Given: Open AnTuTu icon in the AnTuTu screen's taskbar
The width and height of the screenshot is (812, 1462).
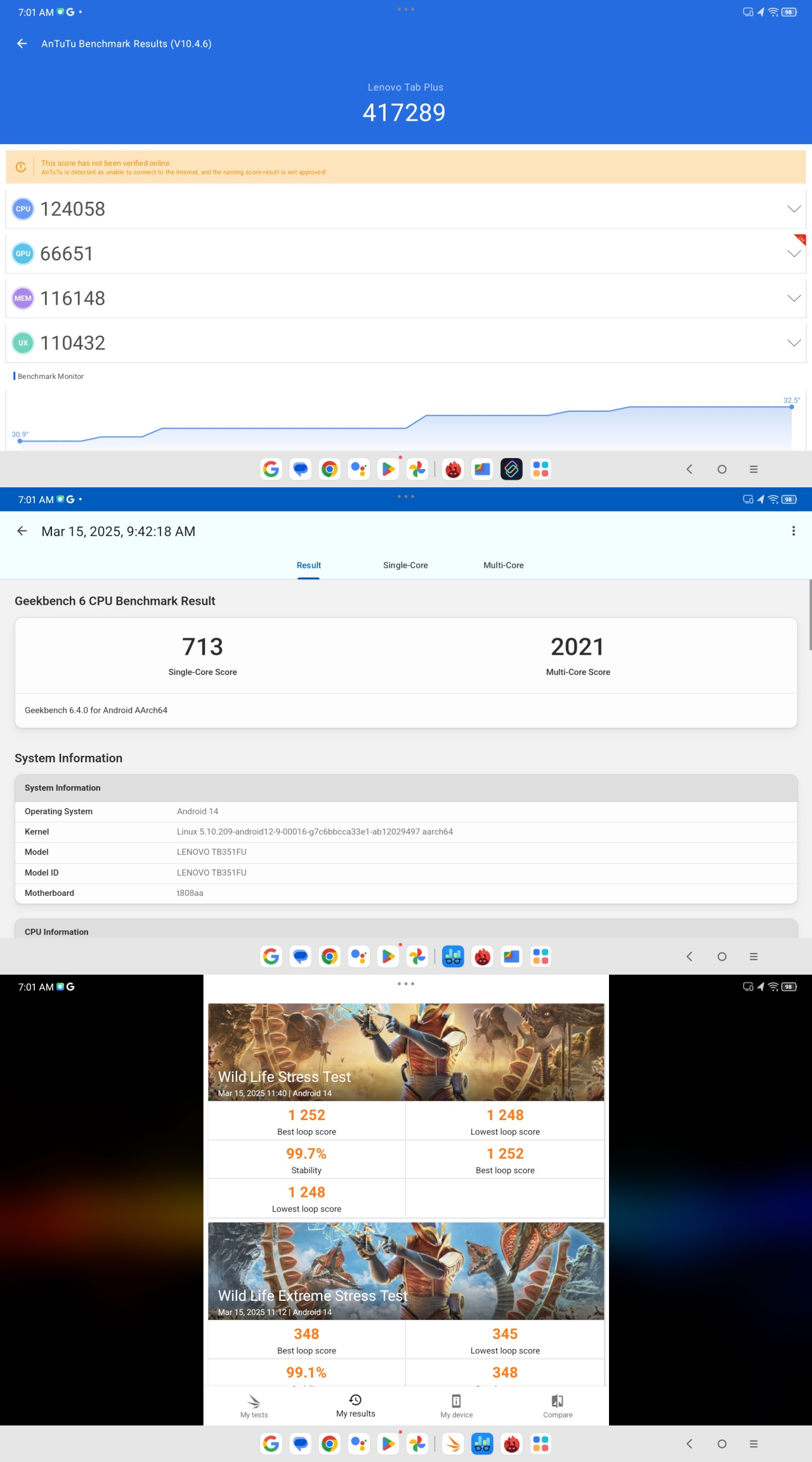Looking at the screenshot, I should pos(453,469).
